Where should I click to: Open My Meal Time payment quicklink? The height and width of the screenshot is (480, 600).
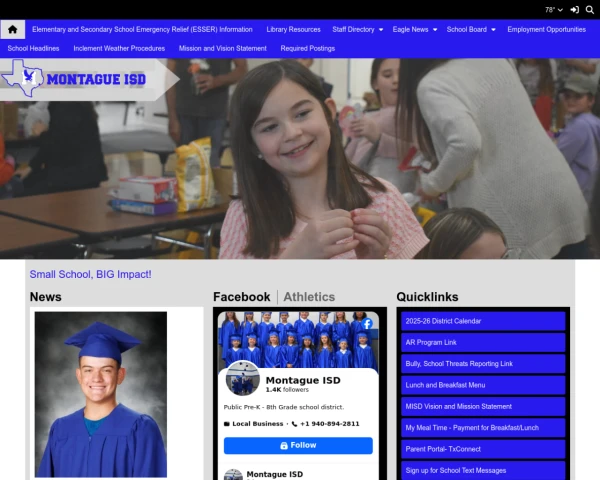[483, 428]
